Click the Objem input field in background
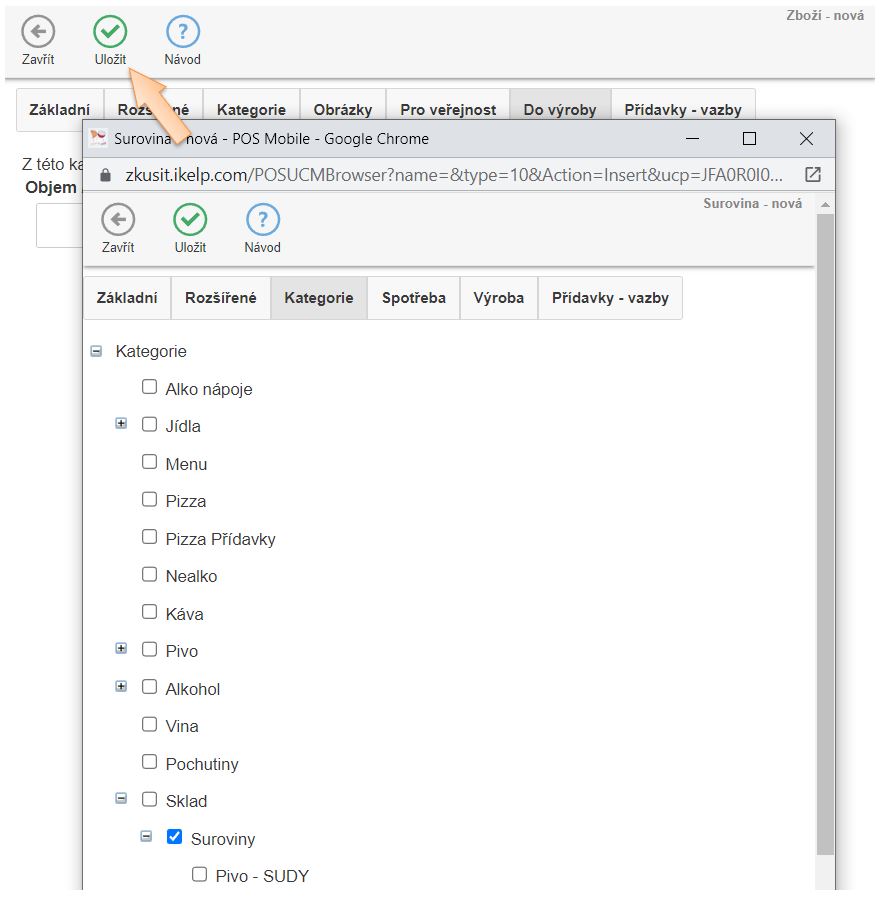Image resolution: width=880 pixels, height=902 pixels. point(58,225)
